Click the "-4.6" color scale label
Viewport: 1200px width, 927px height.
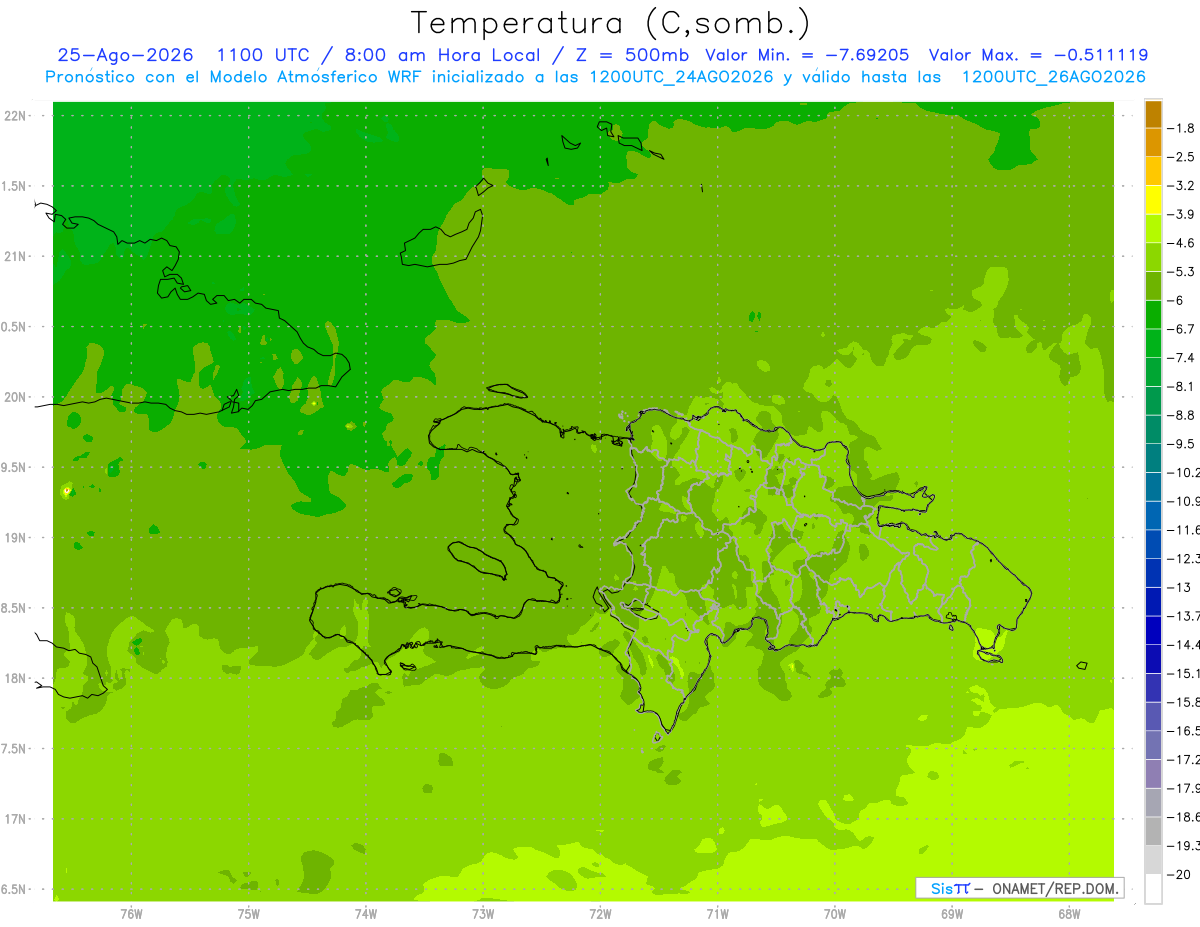tap(1183, 243)
